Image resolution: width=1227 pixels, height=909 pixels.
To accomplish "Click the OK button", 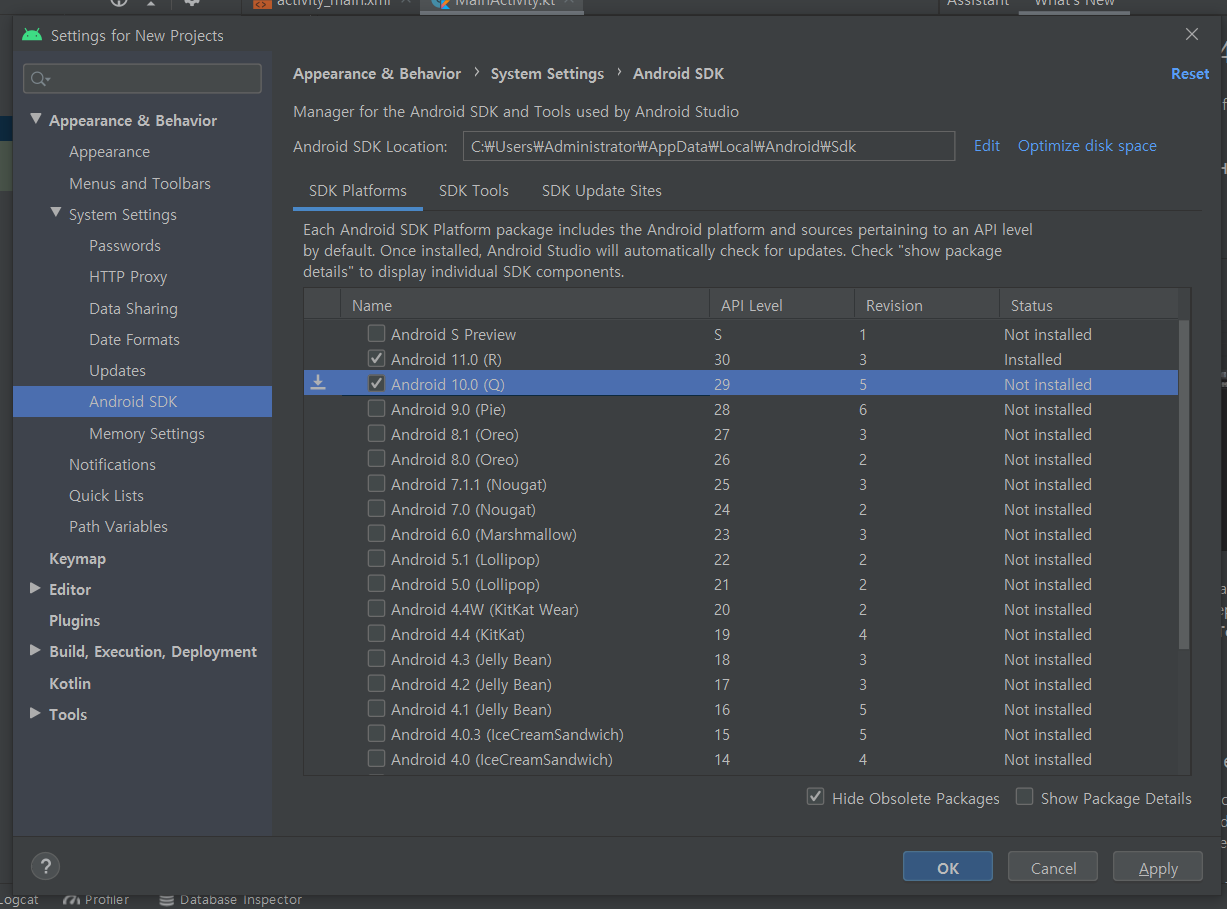I will pyautogui.click(x=948, y=868).
